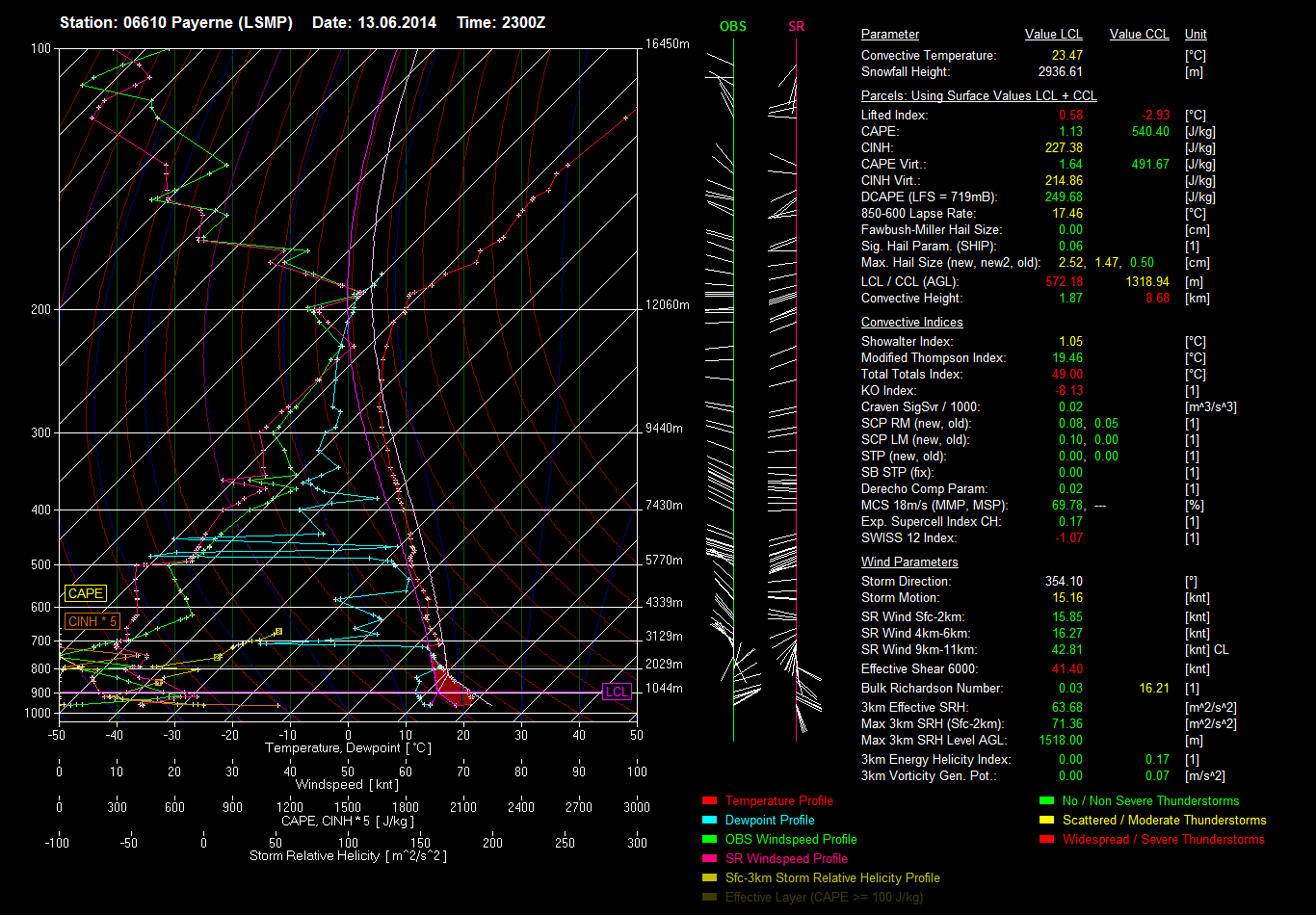Click the green No / Non Severe Thunderstorms swatch
This screenshot has width=1316, height=915.
tap(1047, 801)
